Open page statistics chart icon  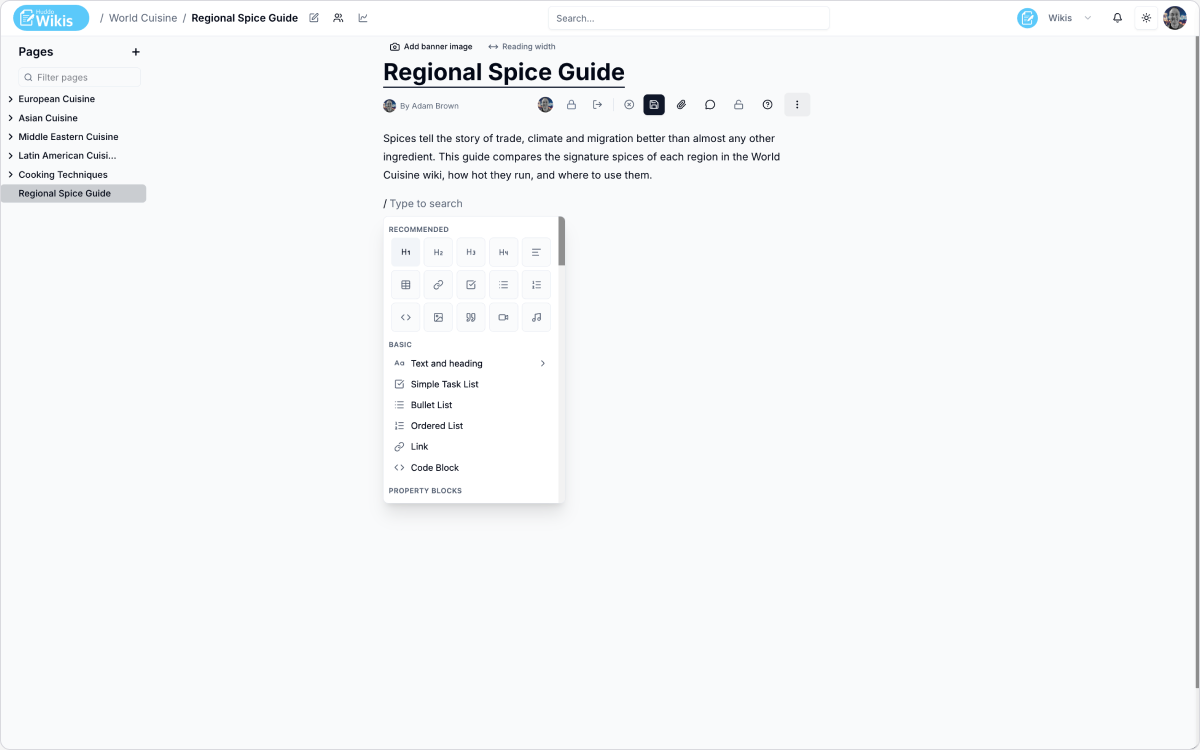click(363, 18)
